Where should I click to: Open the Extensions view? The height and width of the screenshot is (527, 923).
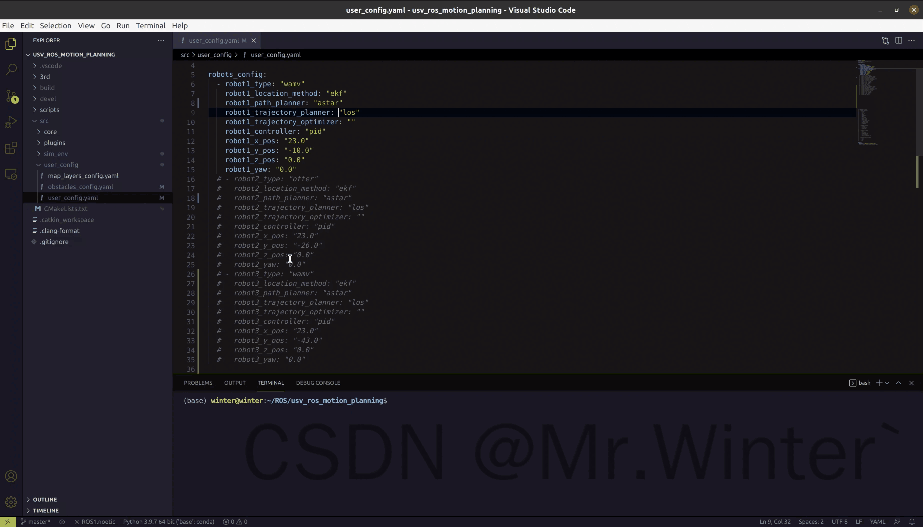tap(11, 148)
